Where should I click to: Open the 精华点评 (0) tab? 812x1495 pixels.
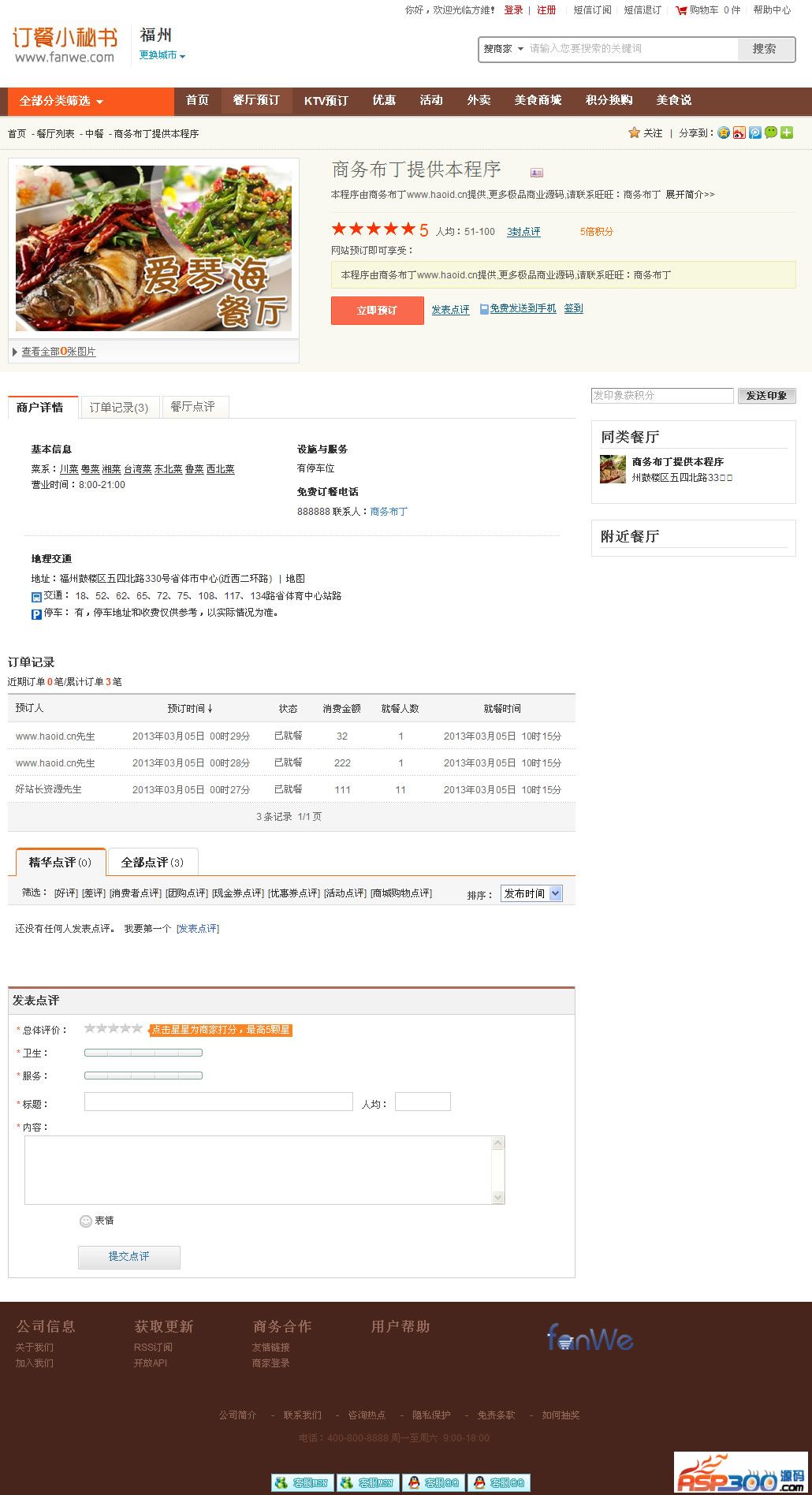pos(61,862)
